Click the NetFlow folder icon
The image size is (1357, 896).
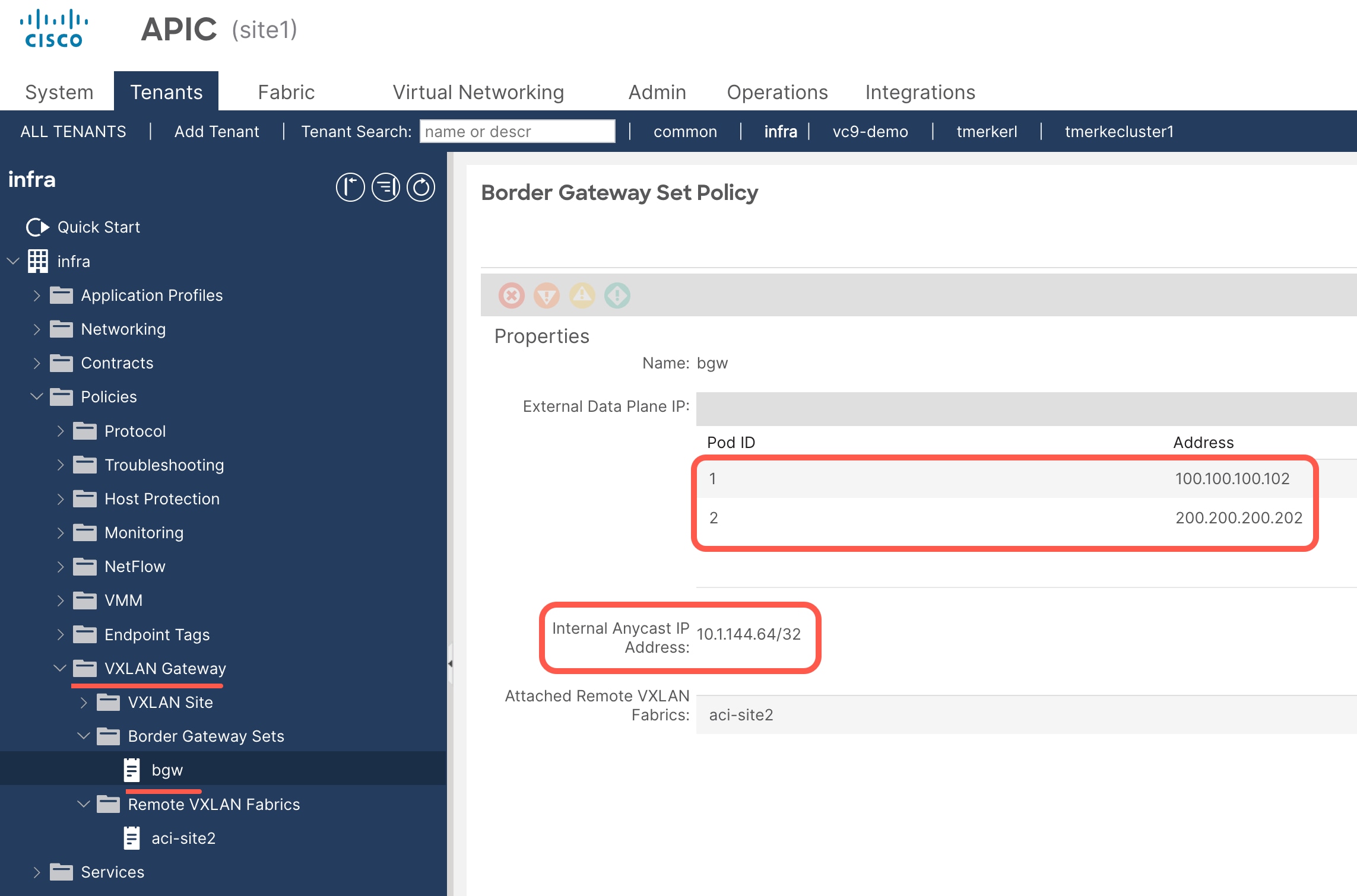pyautogui.click(x=85, y=566)
